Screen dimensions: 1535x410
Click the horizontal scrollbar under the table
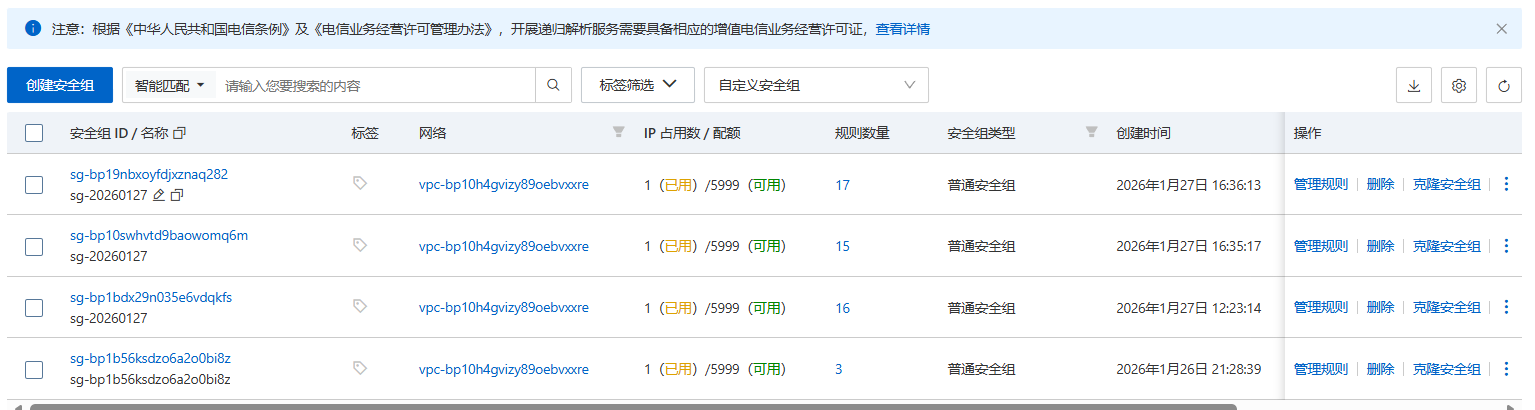tap(633, 406)
